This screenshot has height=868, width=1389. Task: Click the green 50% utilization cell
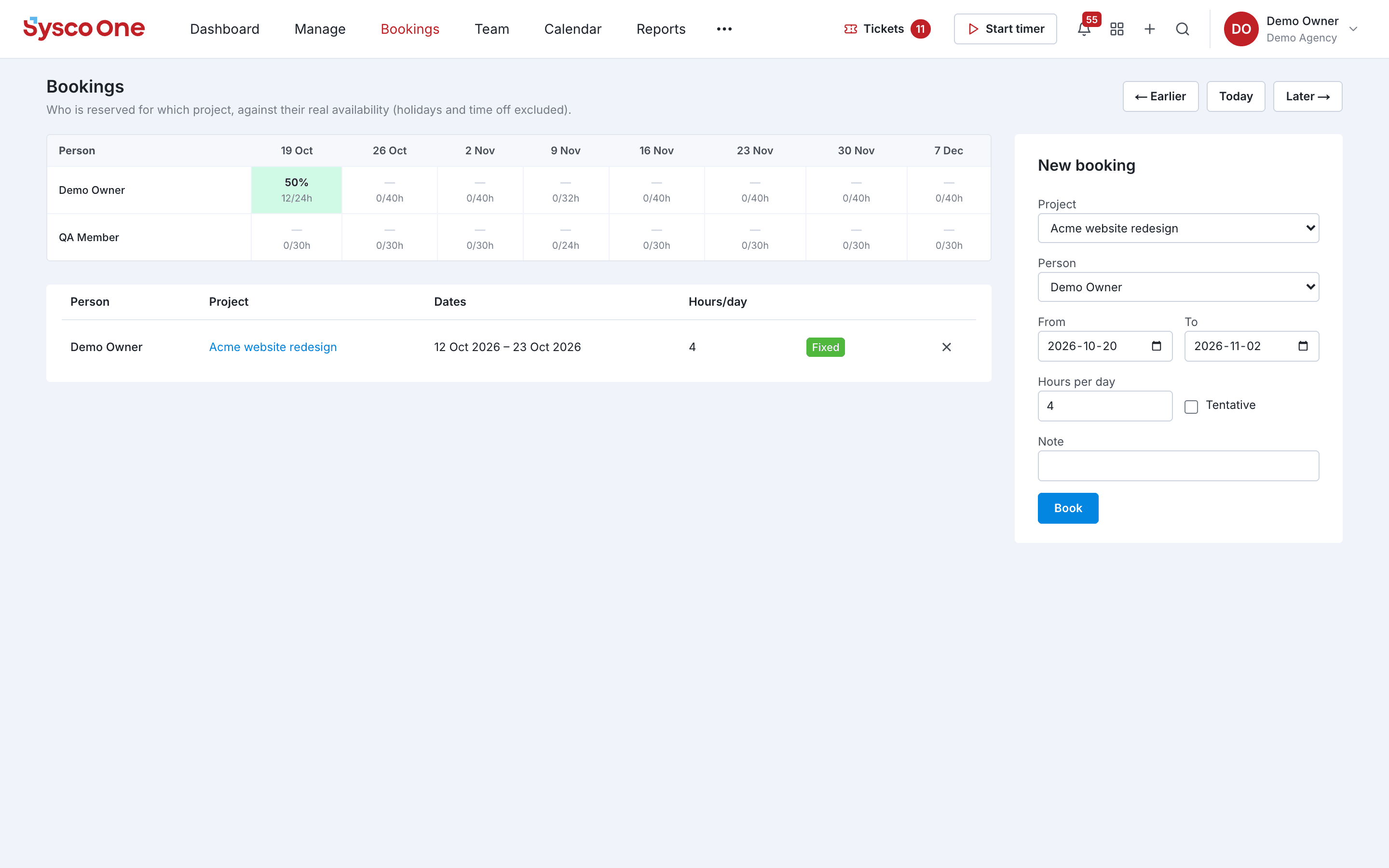point(297,190)
